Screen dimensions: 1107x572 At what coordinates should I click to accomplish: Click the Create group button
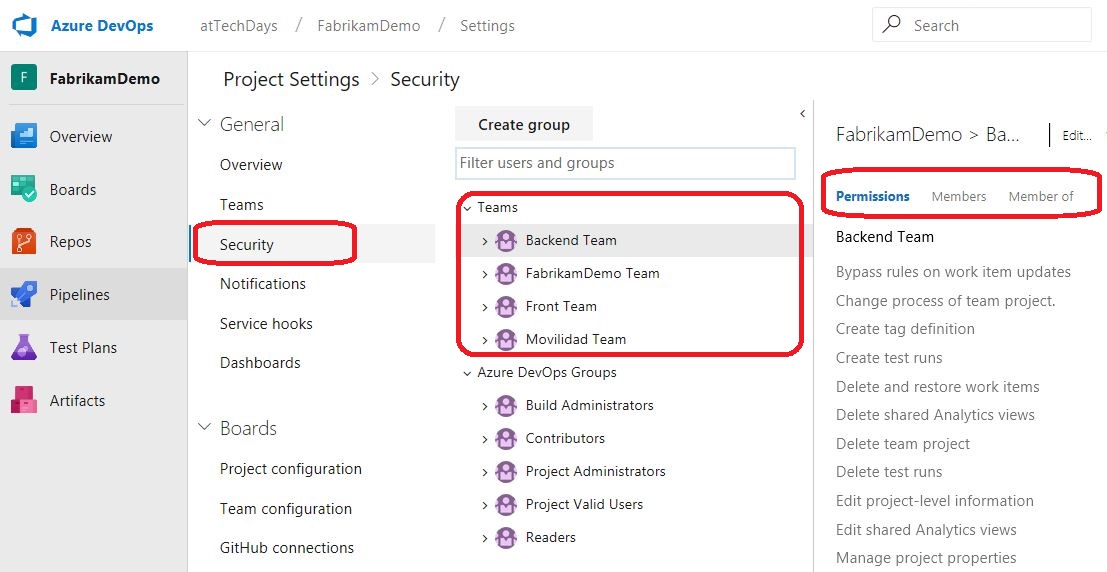coord(524,124)
